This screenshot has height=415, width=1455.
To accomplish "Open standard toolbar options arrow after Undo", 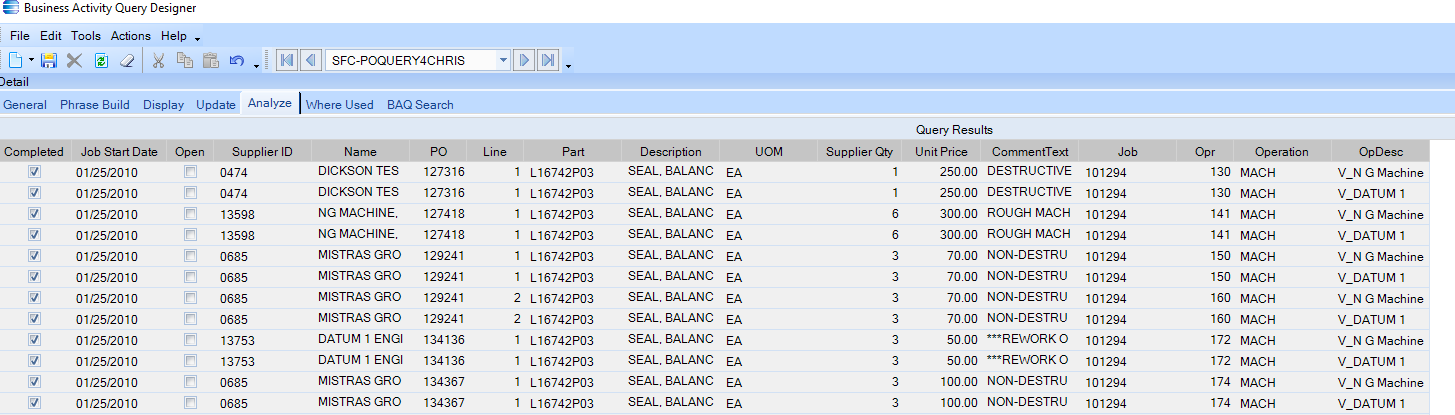I will click(257, 66).
